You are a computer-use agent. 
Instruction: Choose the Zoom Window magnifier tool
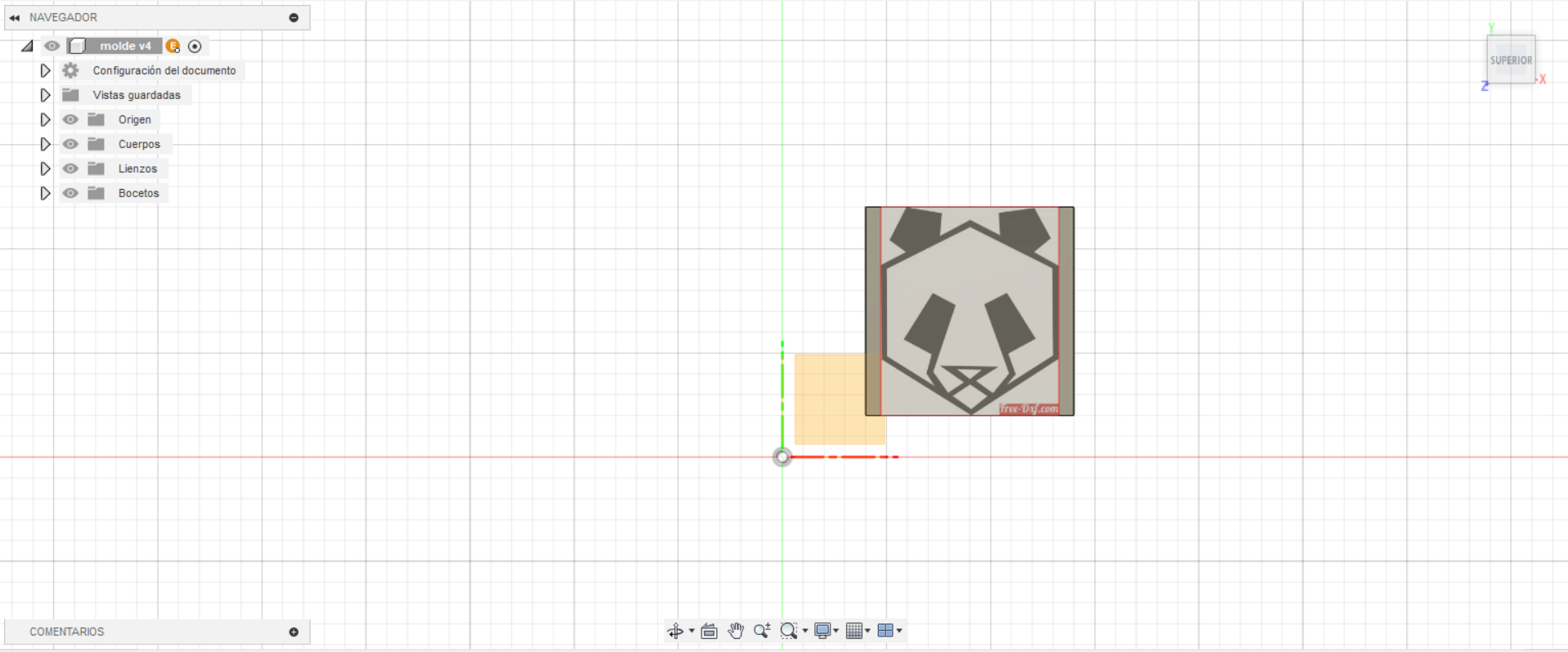[x=788, y=631]
